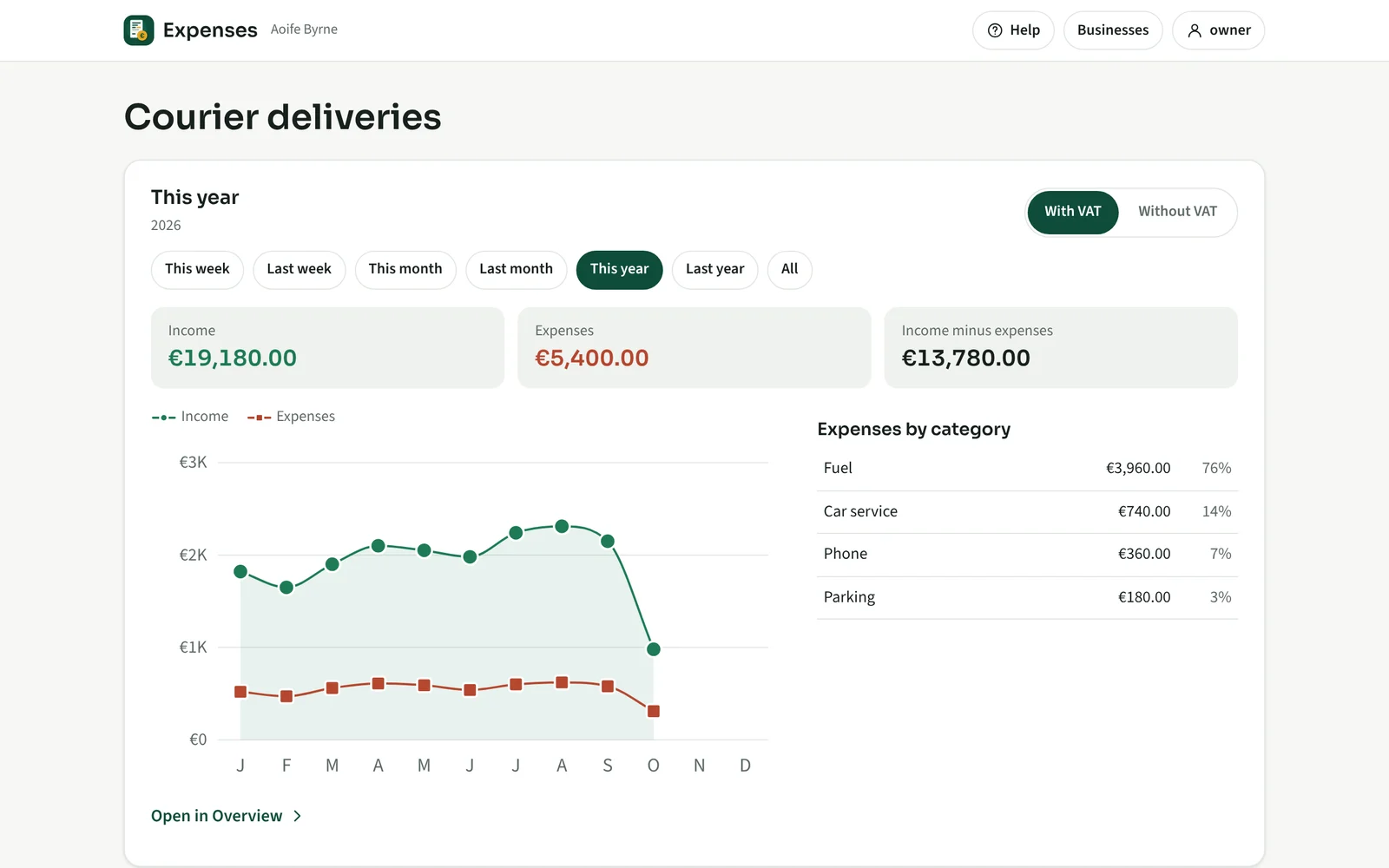Click the €3,960.00 Fuel amount
Screen dimensions: 1389x868
[x=1138, y=469]
